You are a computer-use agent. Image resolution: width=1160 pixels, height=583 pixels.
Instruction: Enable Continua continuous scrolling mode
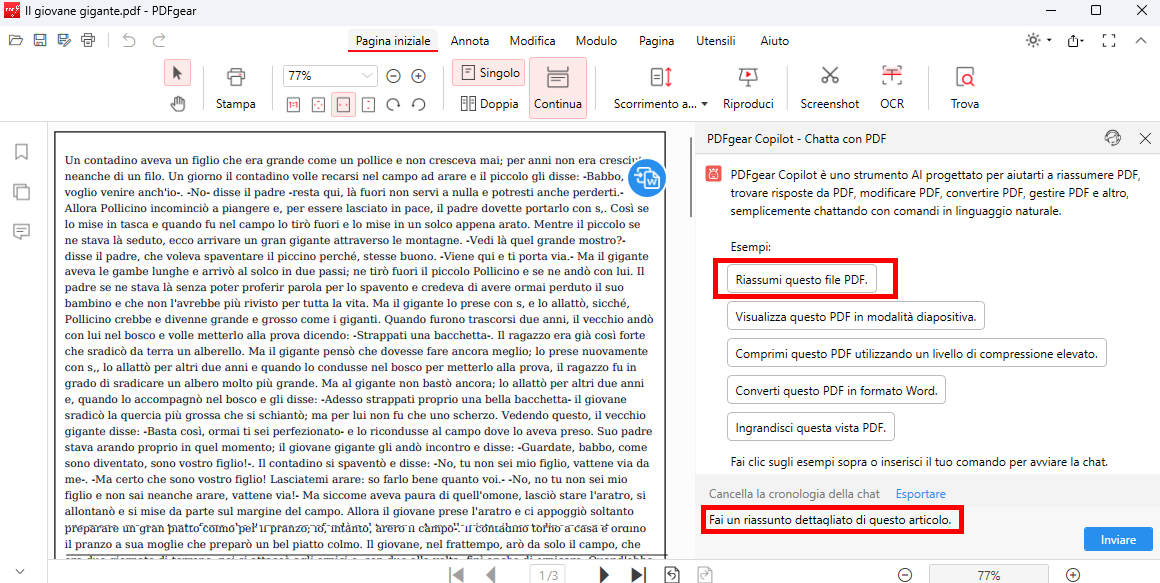(x=558, y=86)
